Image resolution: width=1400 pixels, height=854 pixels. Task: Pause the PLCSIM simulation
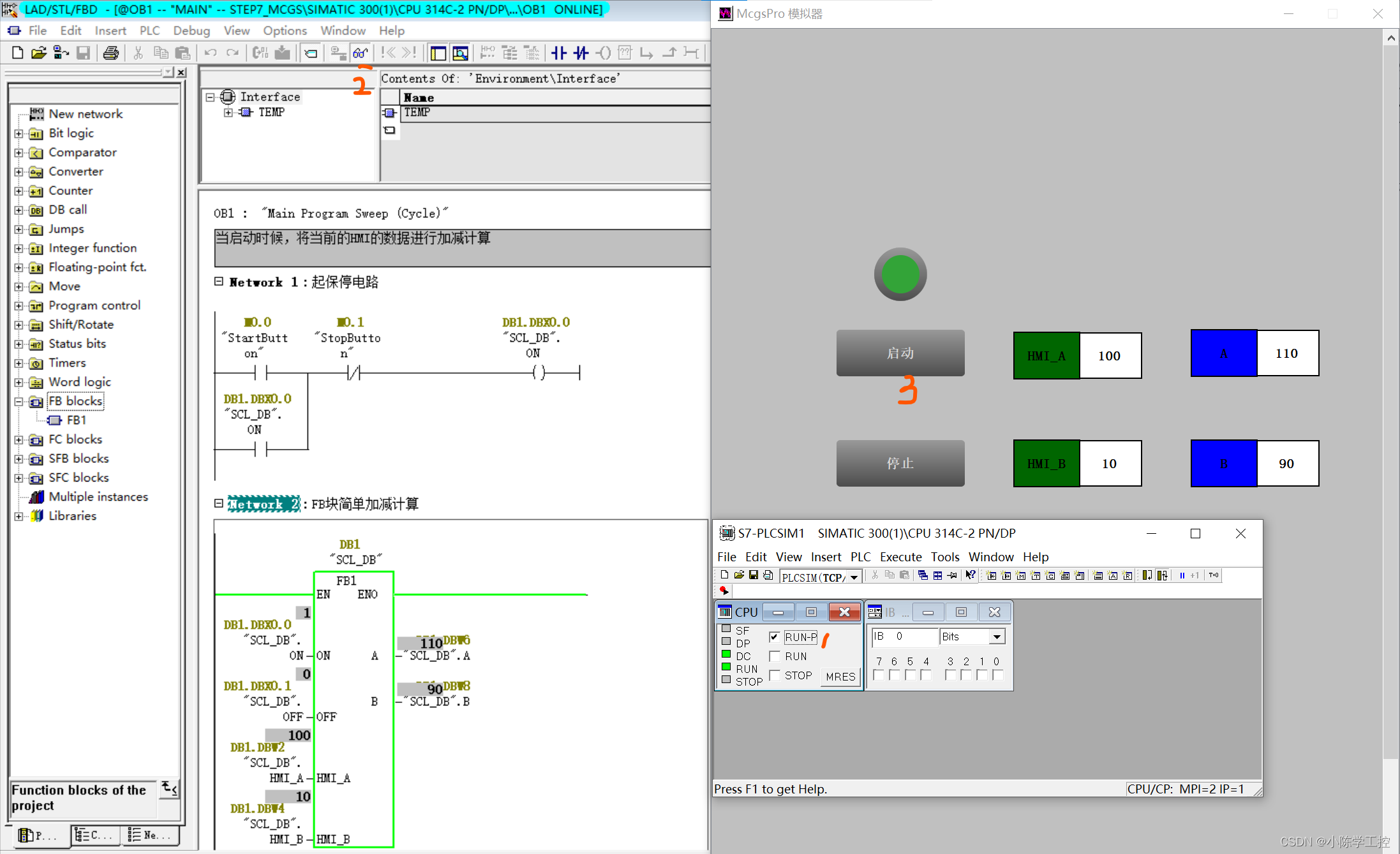pyautogui.click(x=1184, y=575)
